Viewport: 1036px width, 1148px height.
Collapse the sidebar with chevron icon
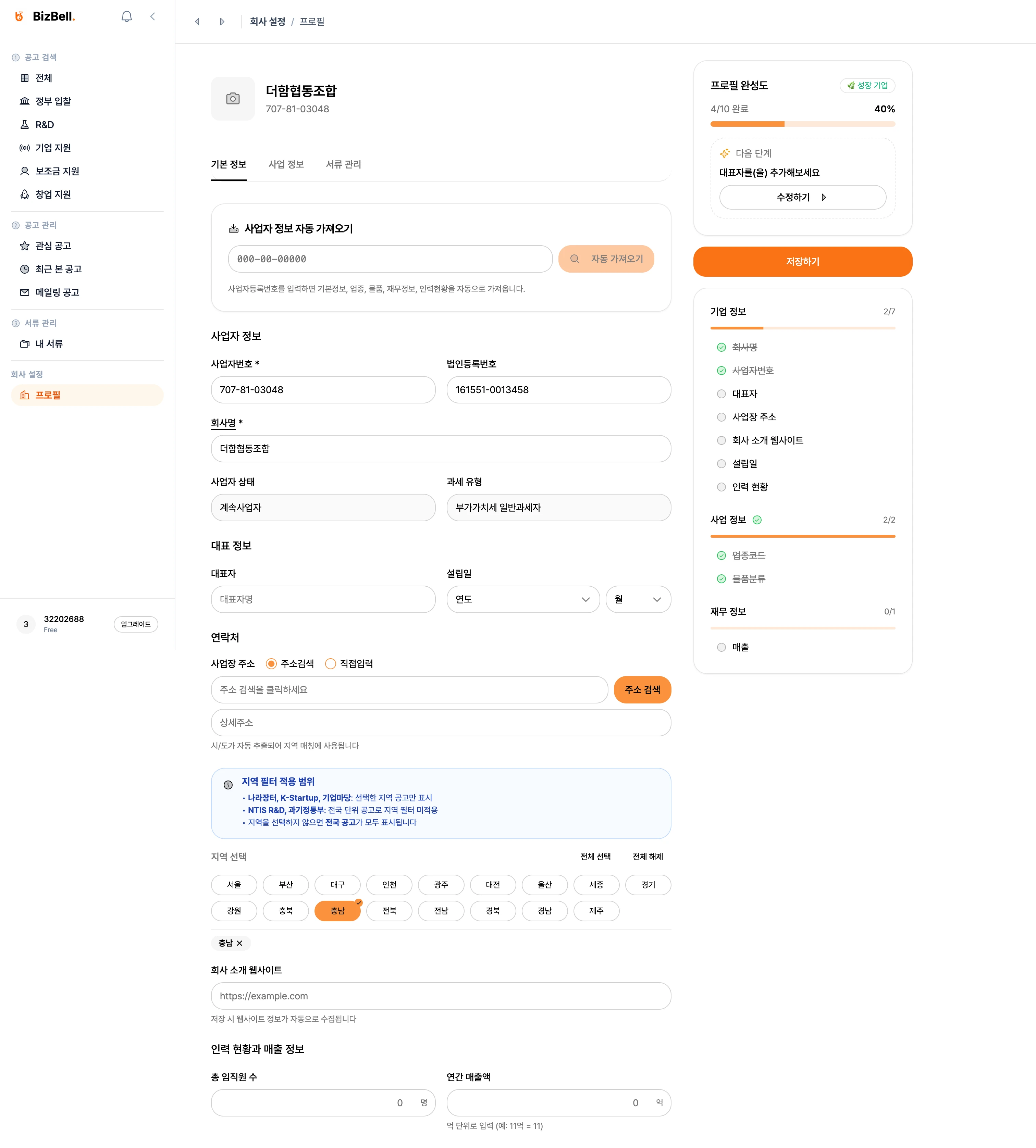click(x=152, y=16)
